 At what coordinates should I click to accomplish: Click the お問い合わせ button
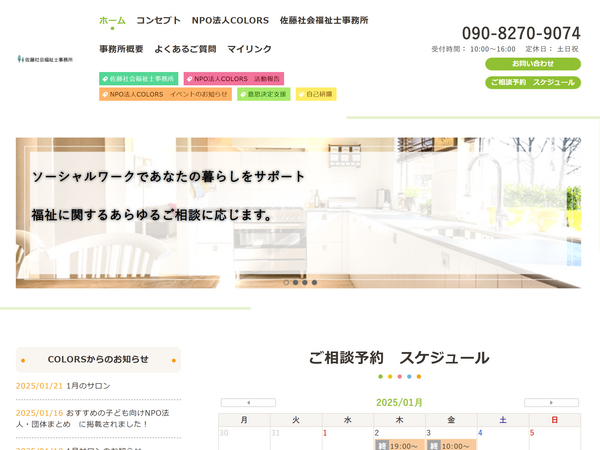pyautogui.click(x=533, y=64)
